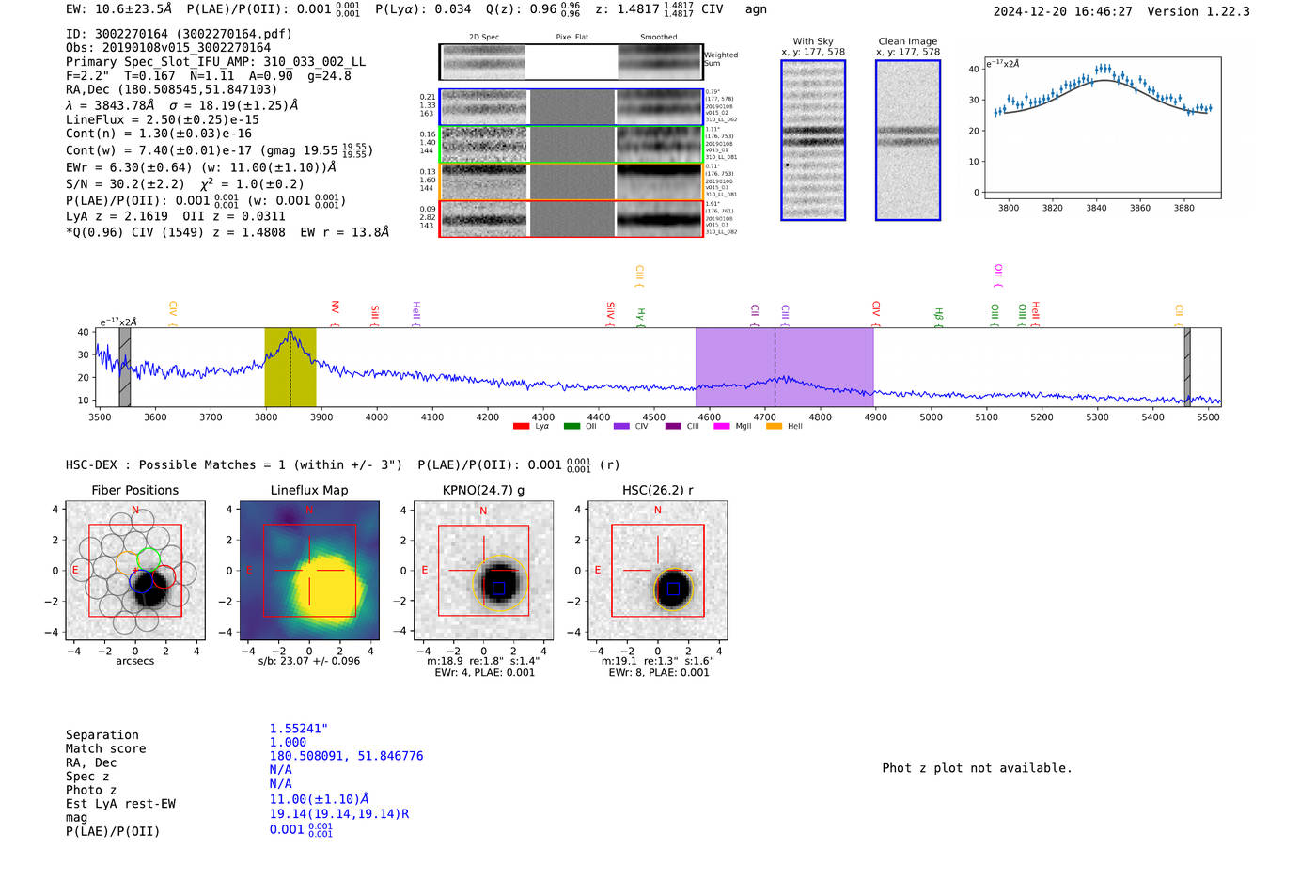
Task: Click the 'agn' classification label
Action: tap(756, 9)
